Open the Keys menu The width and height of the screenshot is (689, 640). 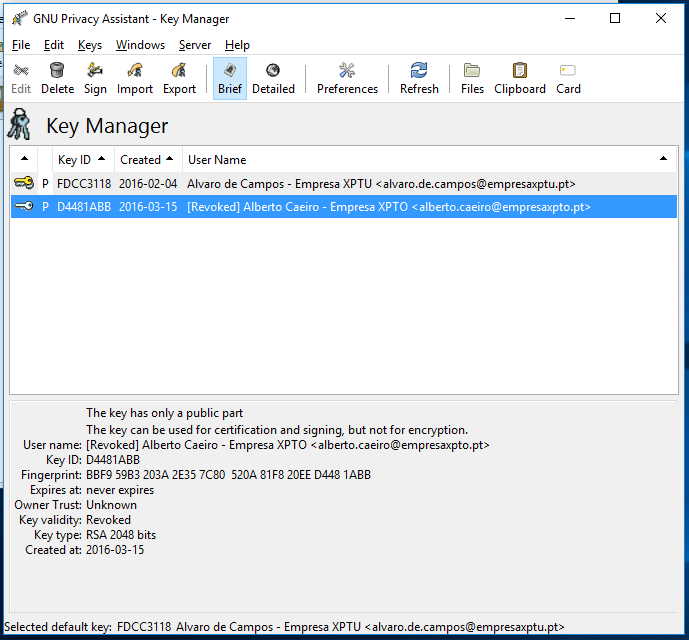click(x=90, y=45)
